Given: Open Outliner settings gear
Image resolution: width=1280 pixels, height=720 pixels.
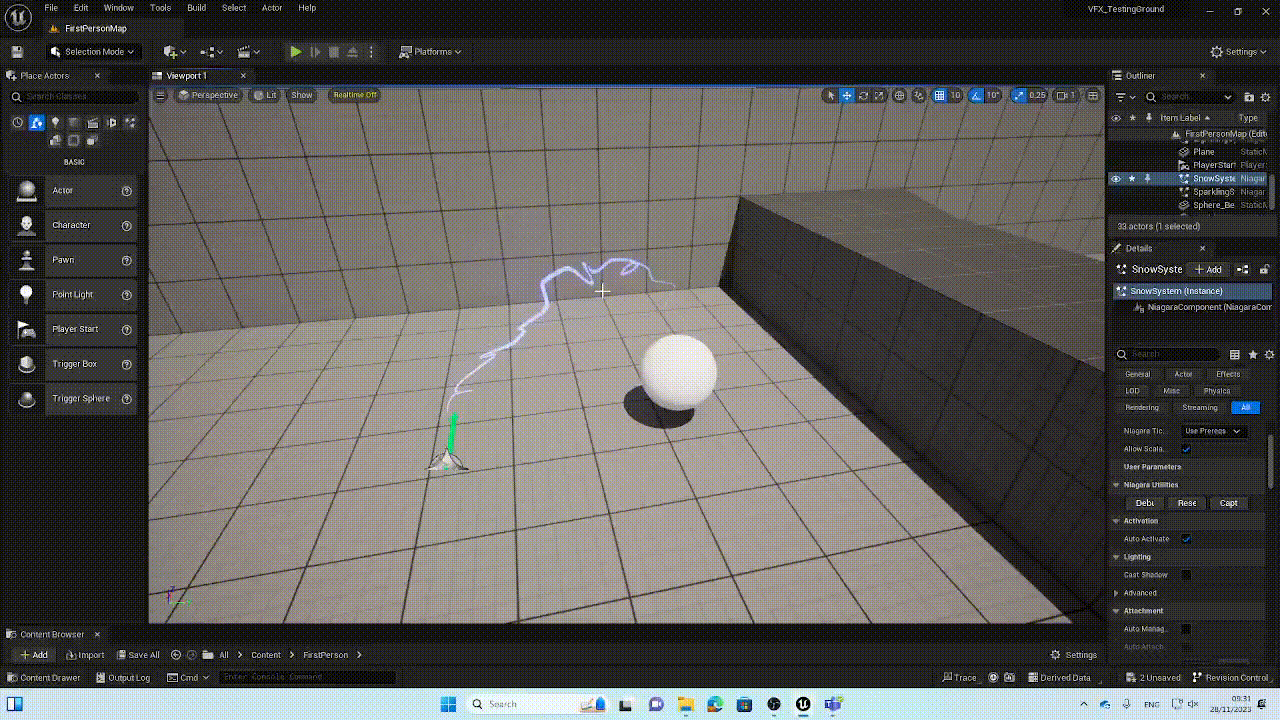Looking at the screenshot, I should coord(1266,97).
